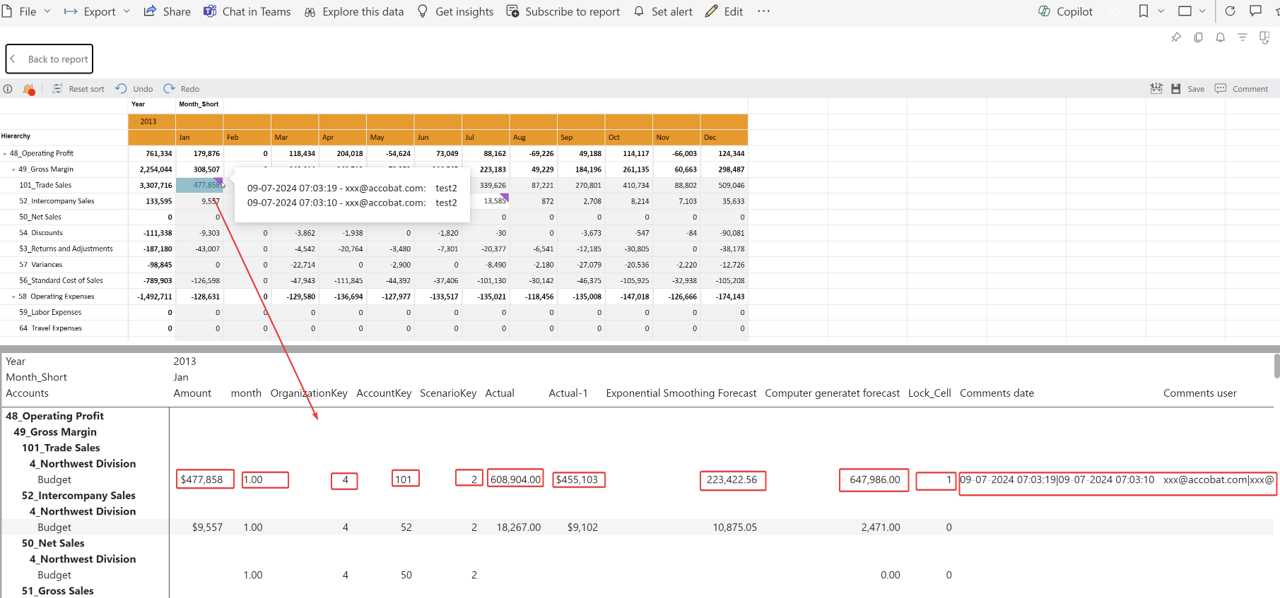Click the bell alert icon on visual header

(x=1220, y=38)
